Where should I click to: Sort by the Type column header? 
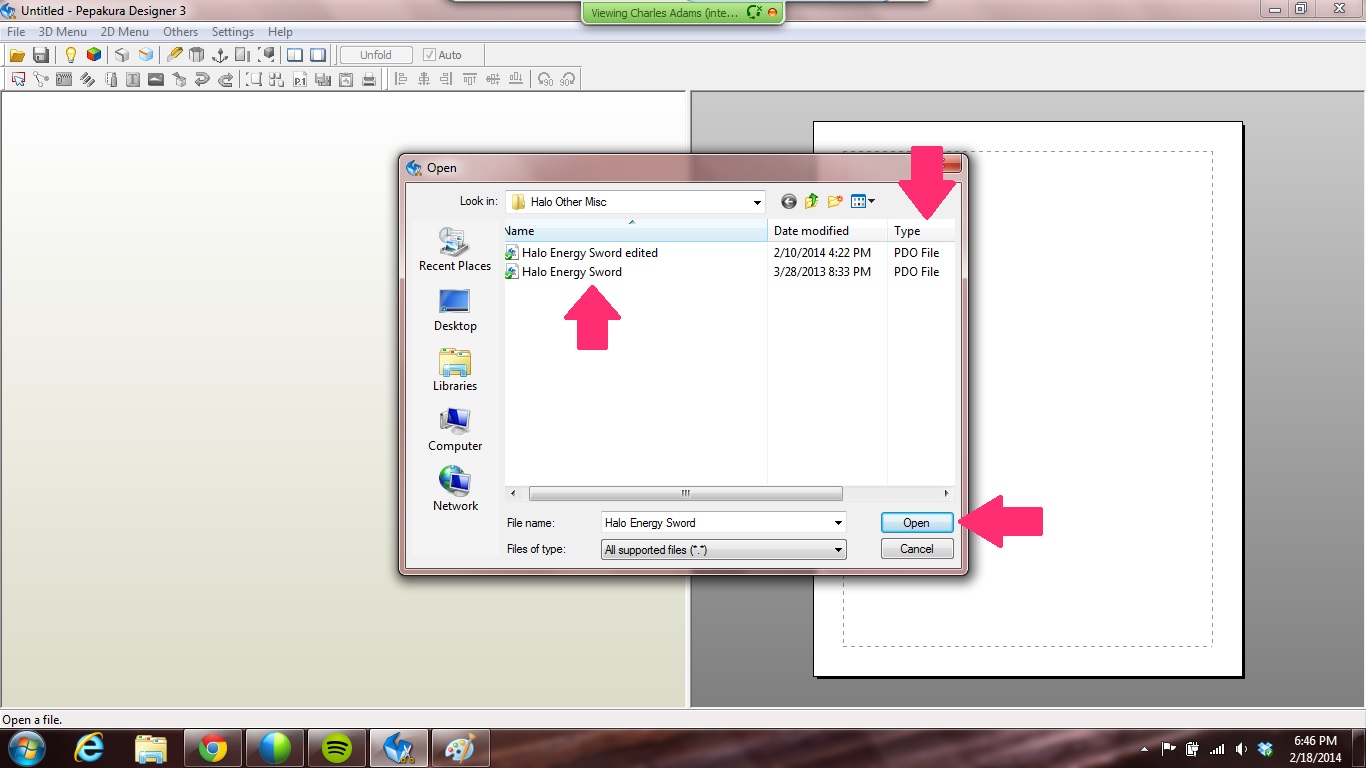tap(920, 231)
